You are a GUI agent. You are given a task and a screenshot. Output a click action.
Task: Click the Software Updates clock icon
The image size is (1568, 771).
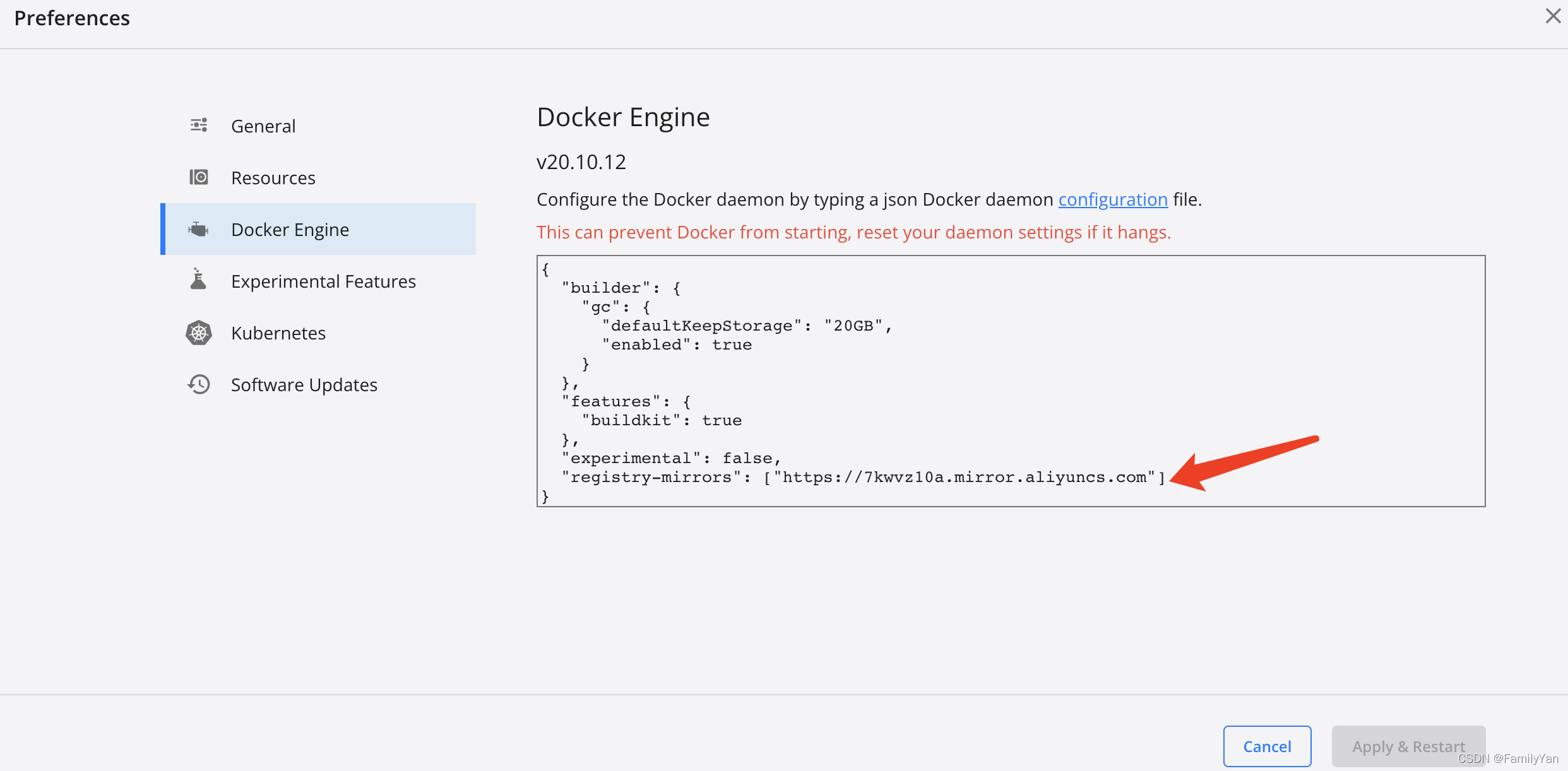(x=199, y=384)
